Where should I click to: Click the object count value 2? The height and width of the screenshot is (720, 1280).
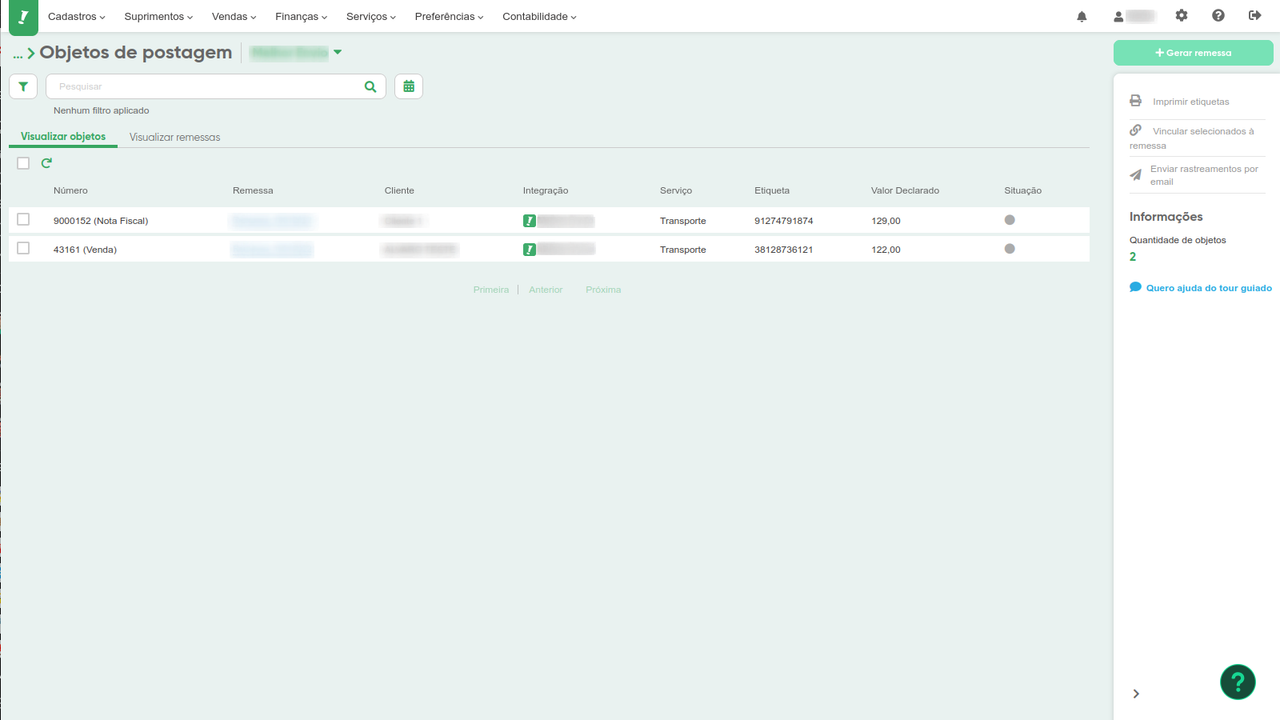[x=1133, y=257]
